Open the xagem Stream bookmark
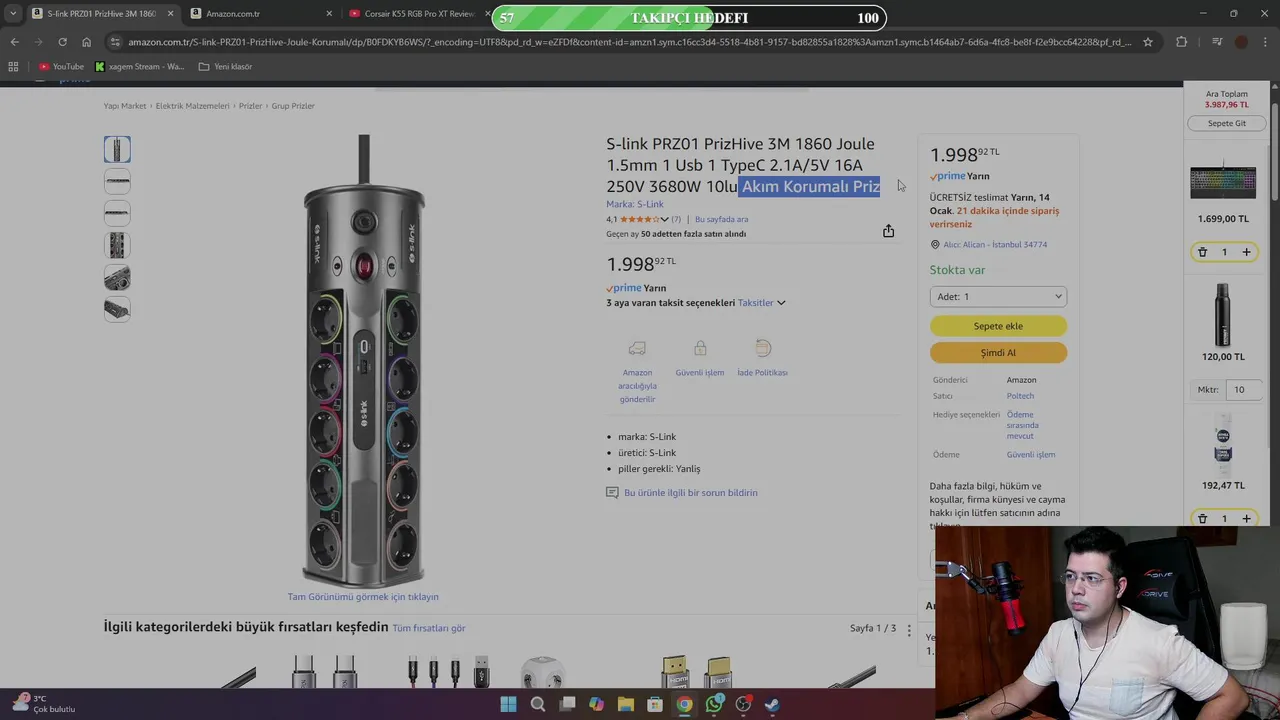The image size is (1280, 720). tap(140, 67)
